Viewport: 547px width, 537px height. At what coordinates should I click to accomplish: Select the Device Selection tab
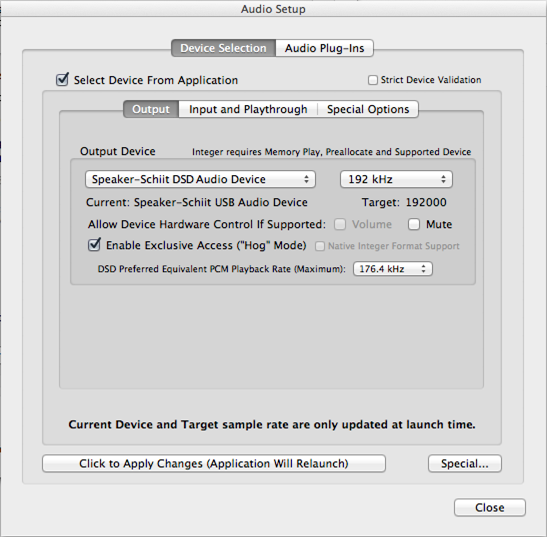coord(223,48)
